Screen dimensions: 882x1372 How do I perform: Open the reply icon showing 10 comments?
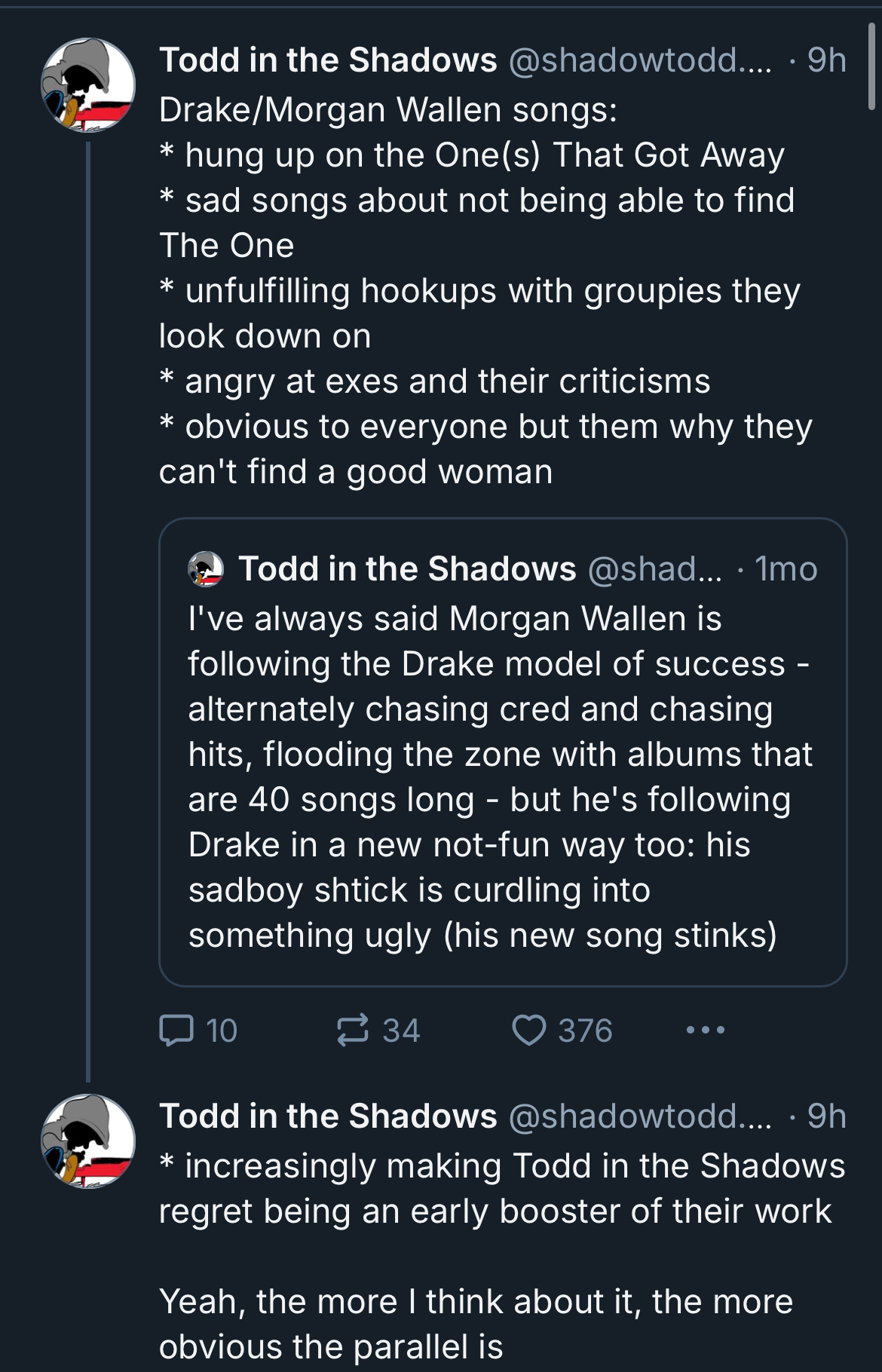(176, 1031)
